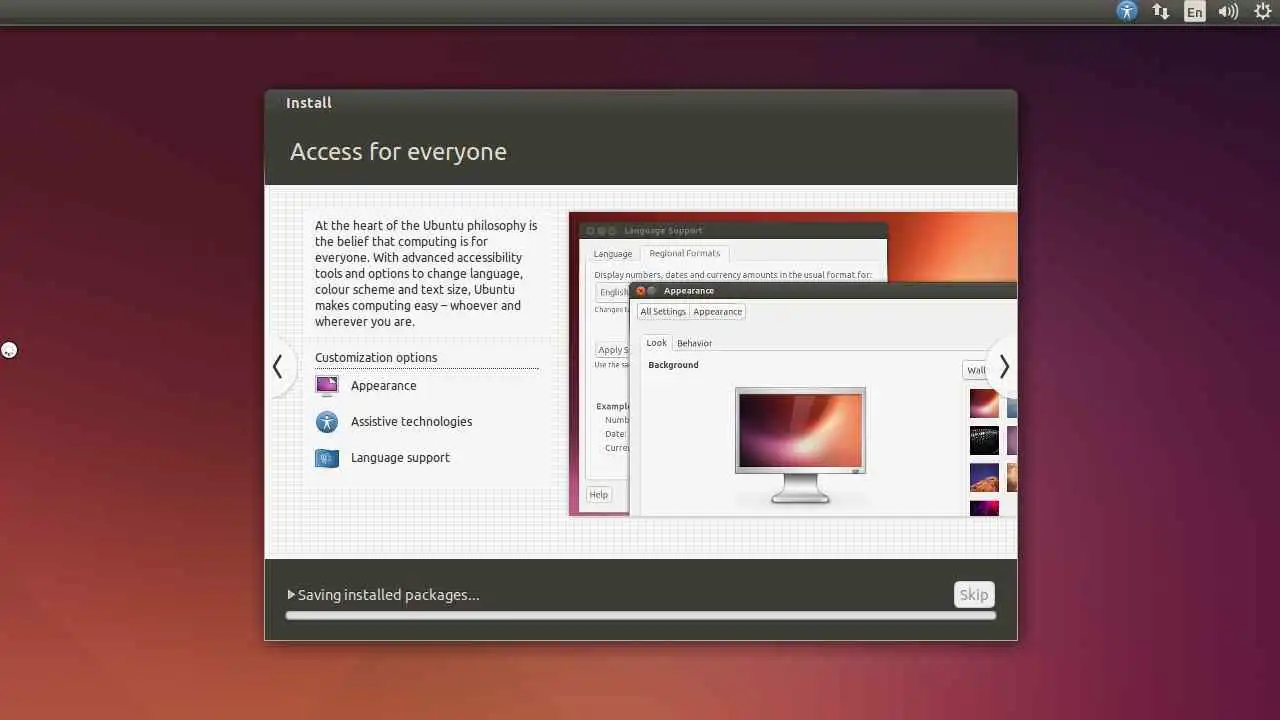This screenshot has width=1280, height=720.
Task: Open the system gear menu
Action: [1262, 11]
